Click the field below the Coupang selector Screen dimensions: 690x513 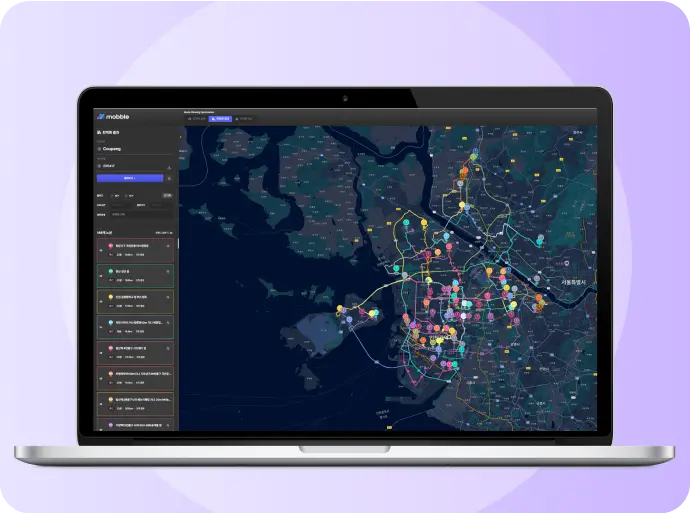(131, 166)
